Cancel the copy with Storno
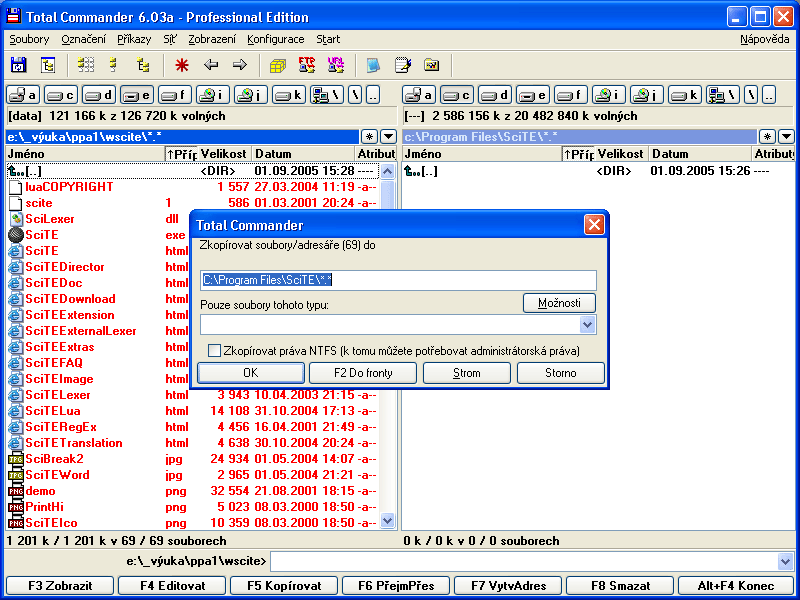The width and height of the screenshot is (800, 600). [x=561, y=373]
